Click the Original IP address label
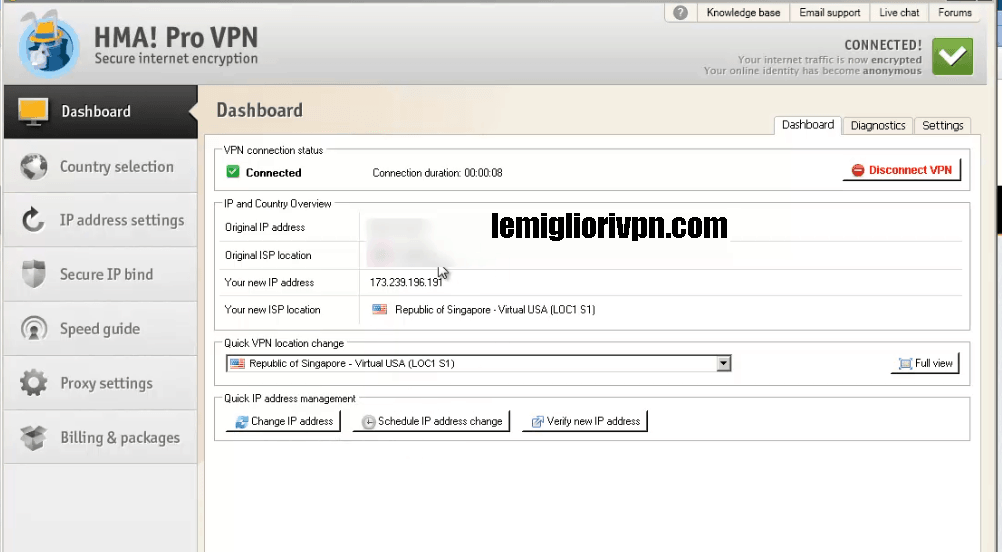 tap(265, 227)
